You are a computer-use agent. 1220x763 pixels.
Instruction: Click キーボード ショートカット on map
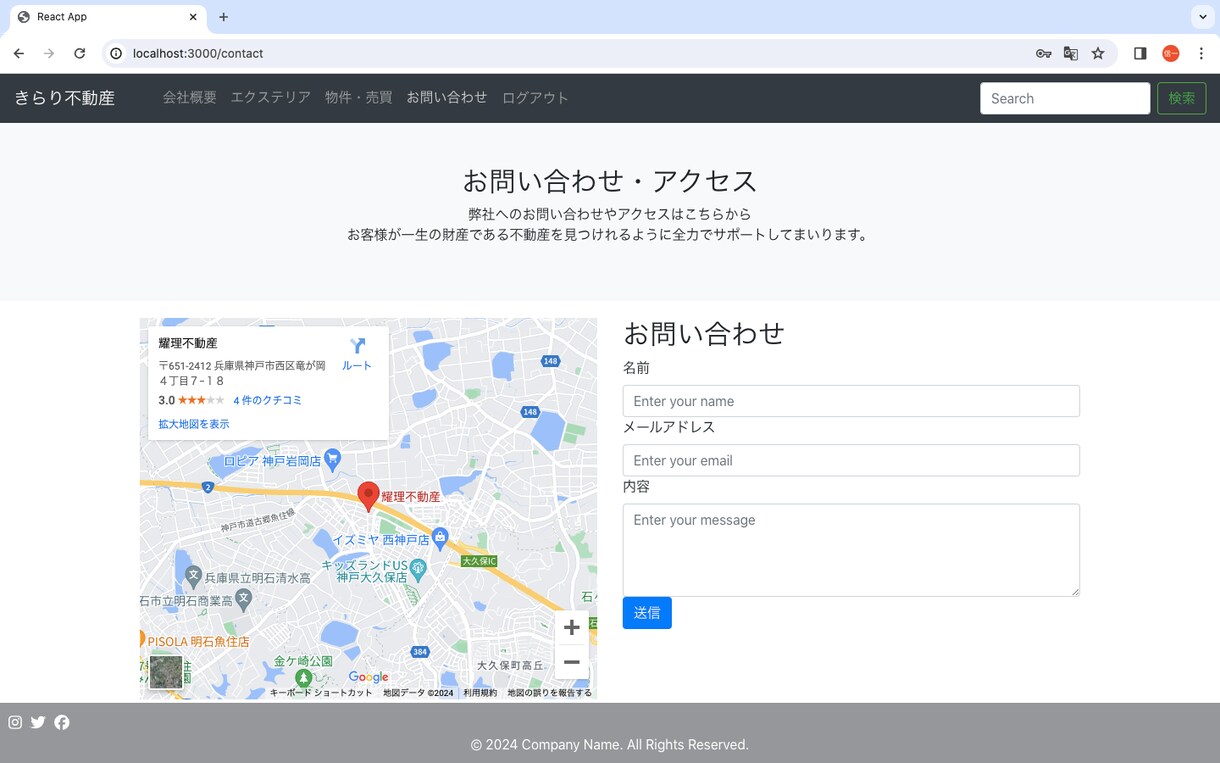pyautogui.click(x=321, y=693)
